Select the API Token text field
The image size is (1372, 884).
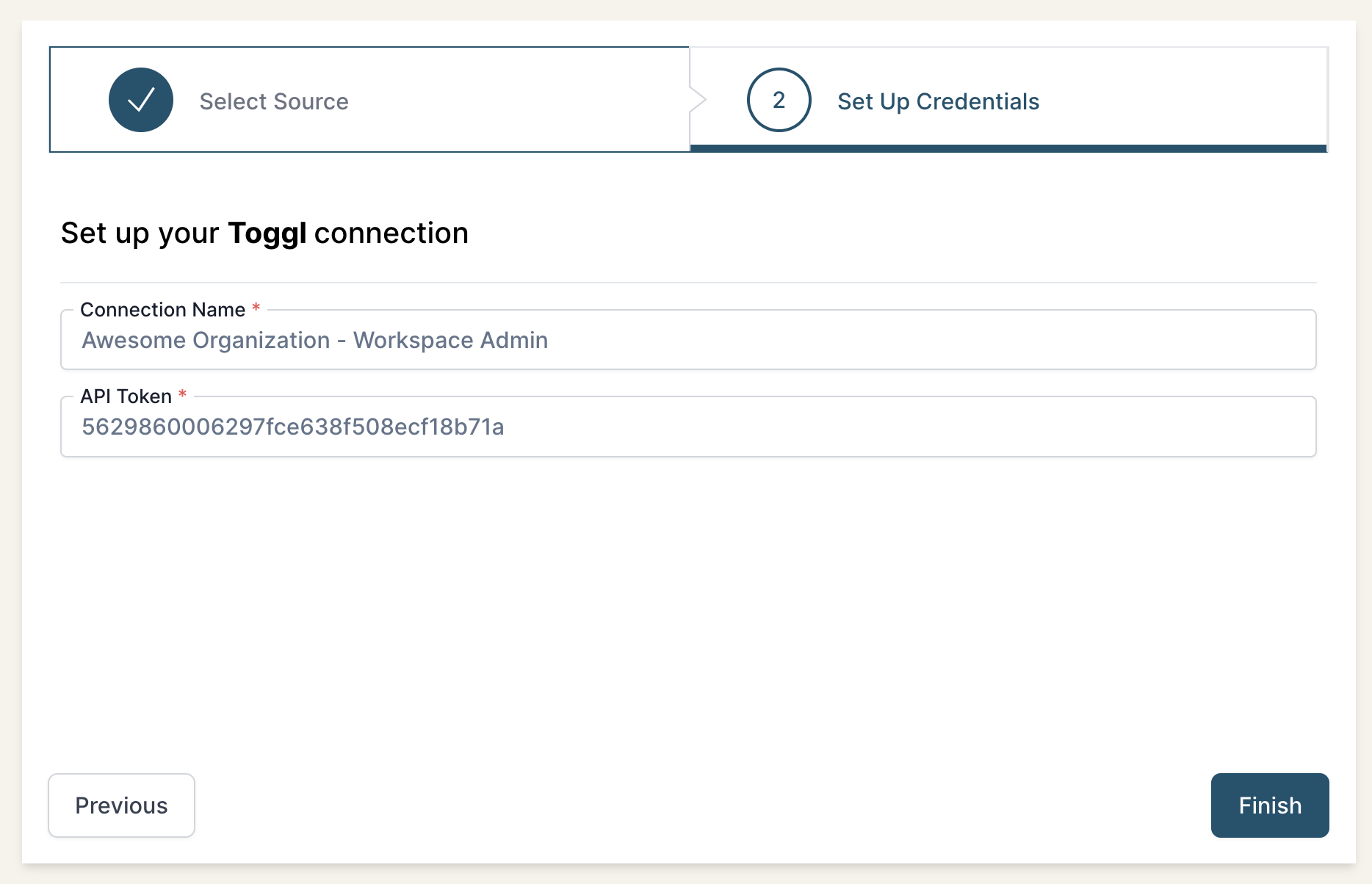(x=687, y=427)
